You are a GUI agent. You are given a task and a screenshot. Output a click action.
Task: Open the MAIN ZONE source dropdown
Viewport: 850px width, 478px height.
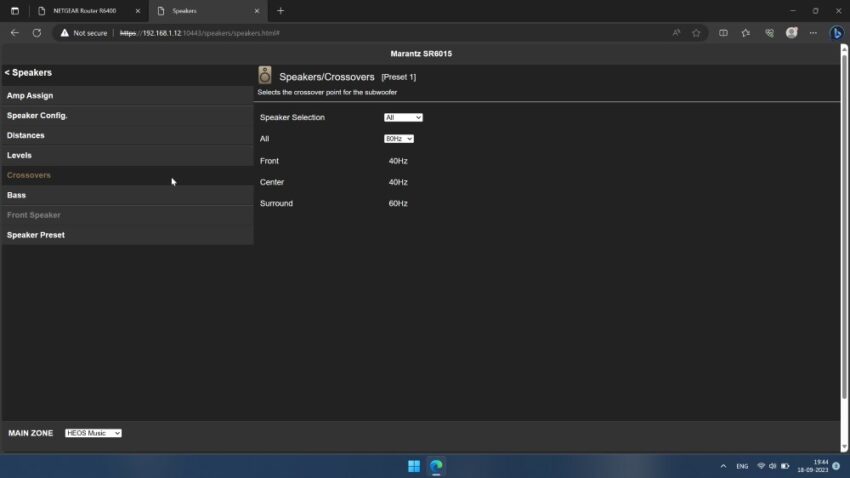pos(93,433)
